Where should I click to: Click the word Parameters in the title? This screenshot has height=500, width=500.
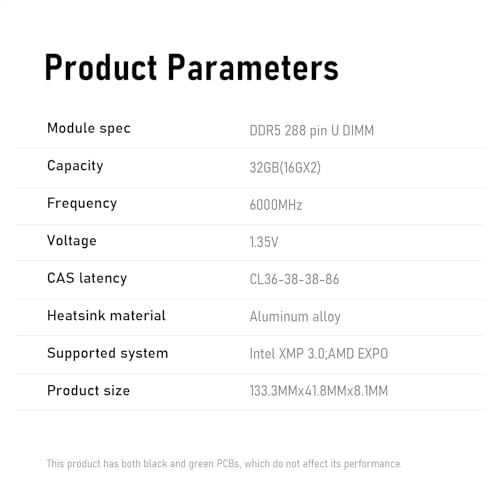(x=253, y=67)
